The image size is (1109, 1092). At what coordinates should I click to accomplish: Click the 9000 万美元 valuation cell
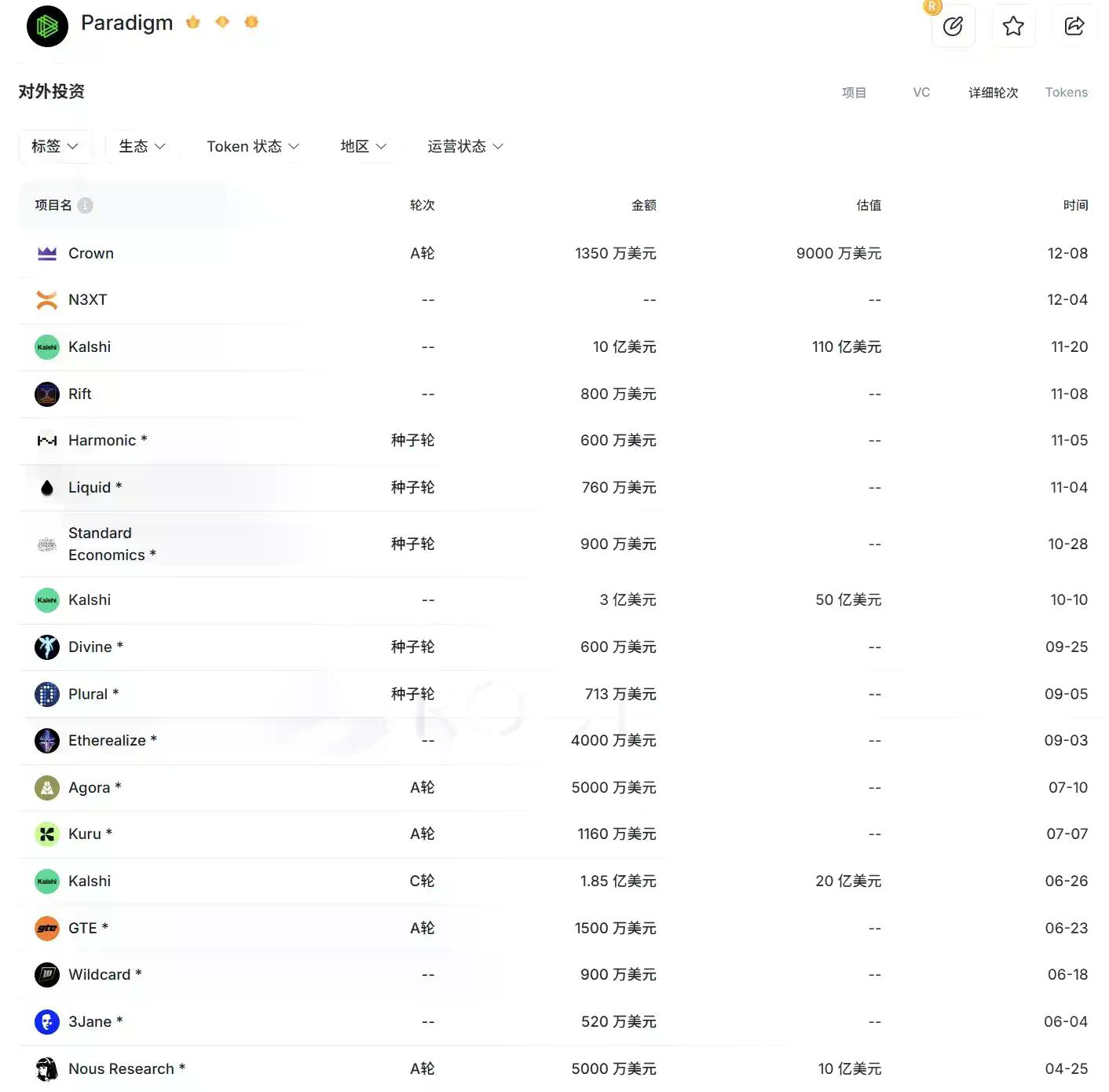[x=838, y=253]
